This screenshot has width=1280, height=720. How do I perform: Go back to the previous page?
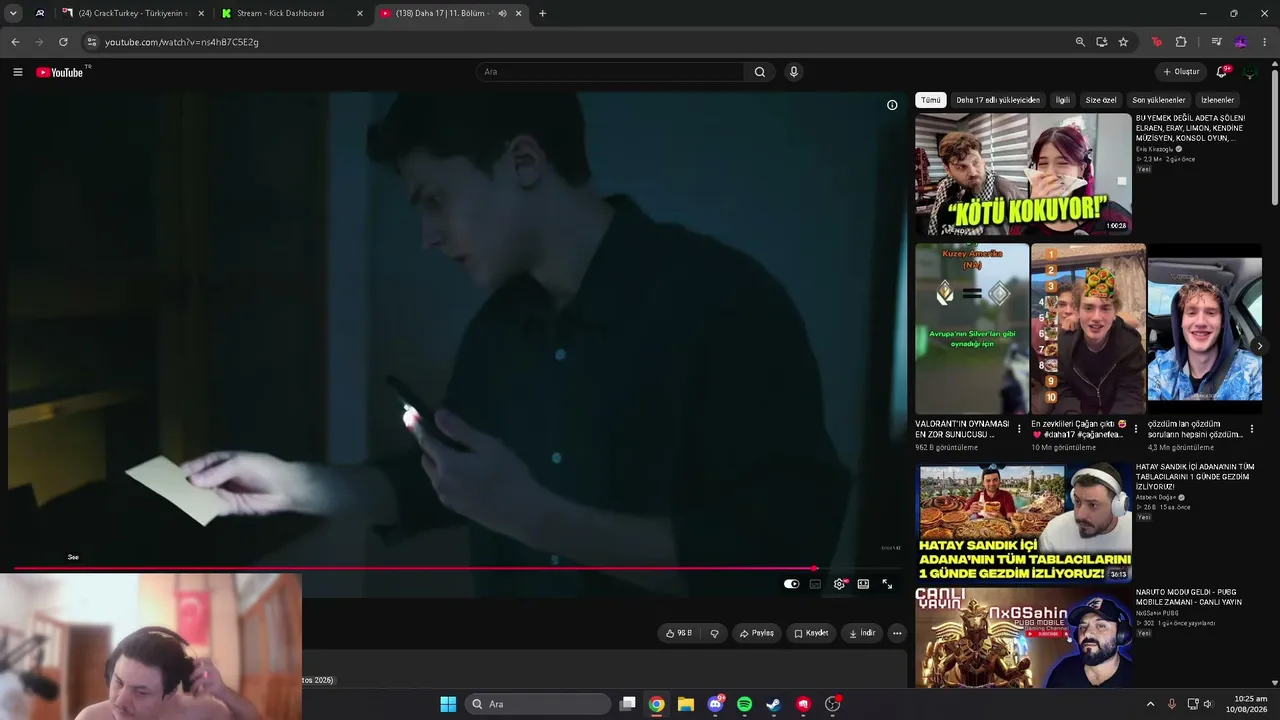tap(15, 42)
